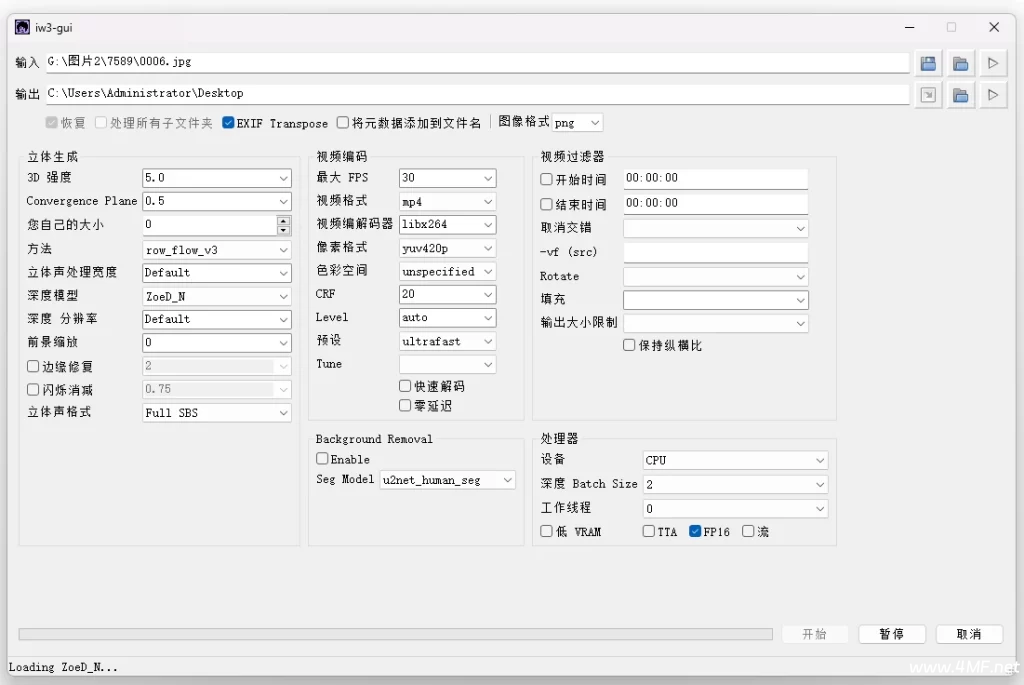The height and width of the screenshot is (685, 1024).
Task: Uncheck the EXIF Transpose checkbox
Action: click(229, 122)
